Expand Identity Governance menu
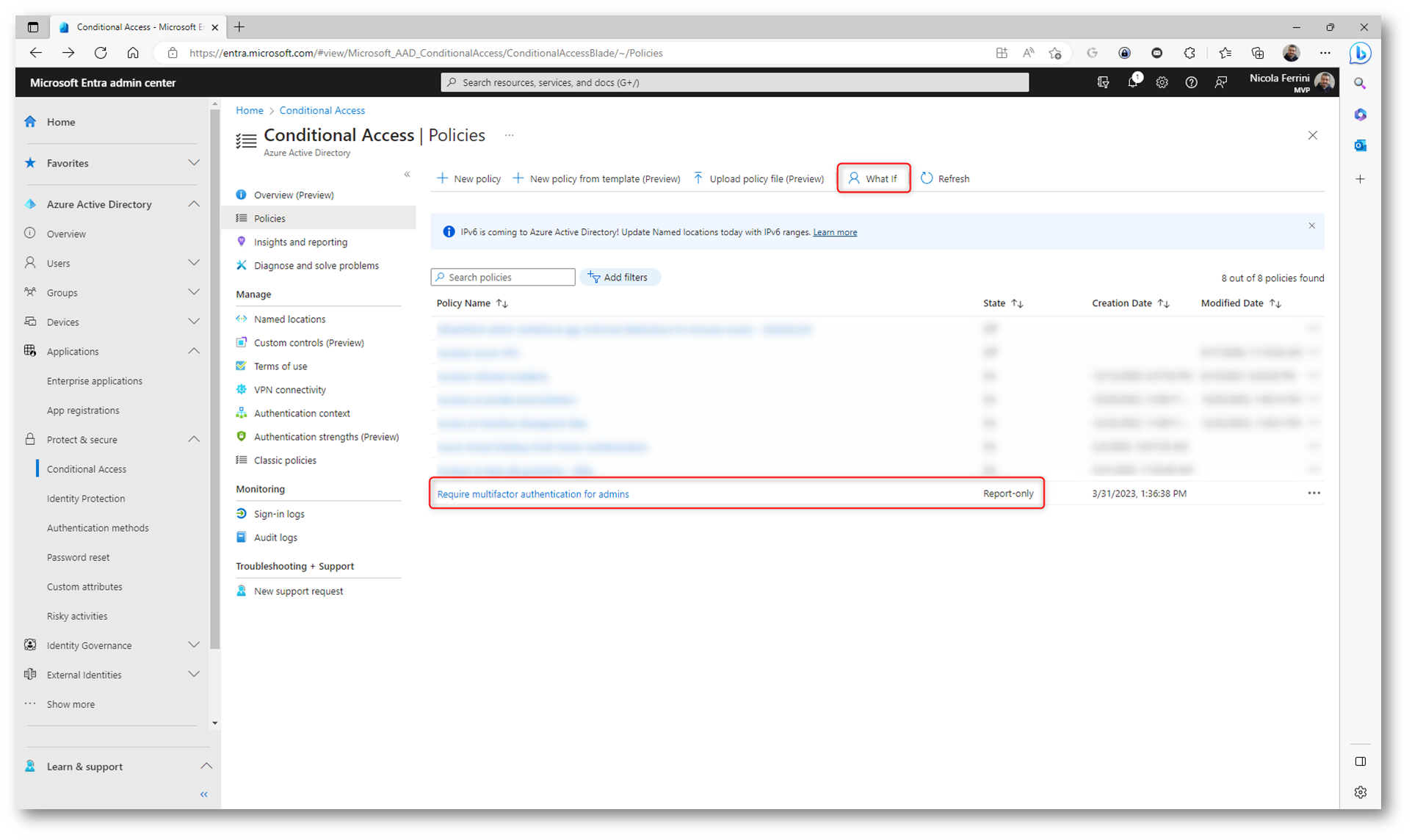Screen dimensions: 1412x840 point(194,645)
